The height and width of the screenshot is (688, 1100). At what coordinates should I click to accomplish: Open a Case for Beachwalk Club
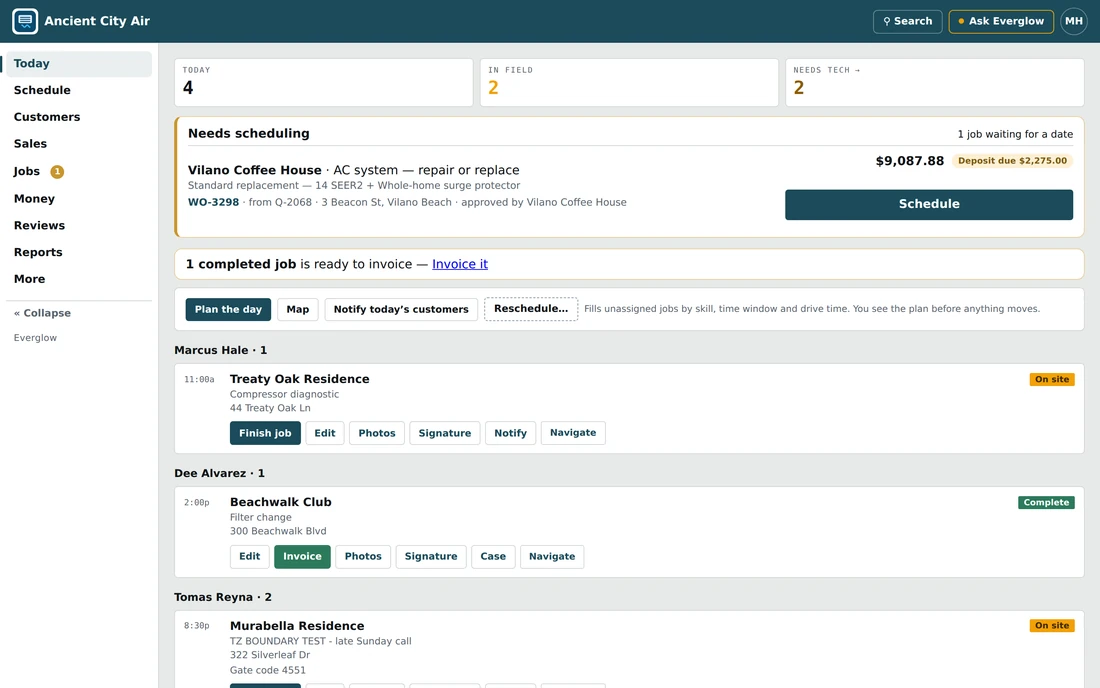(493, 556)
